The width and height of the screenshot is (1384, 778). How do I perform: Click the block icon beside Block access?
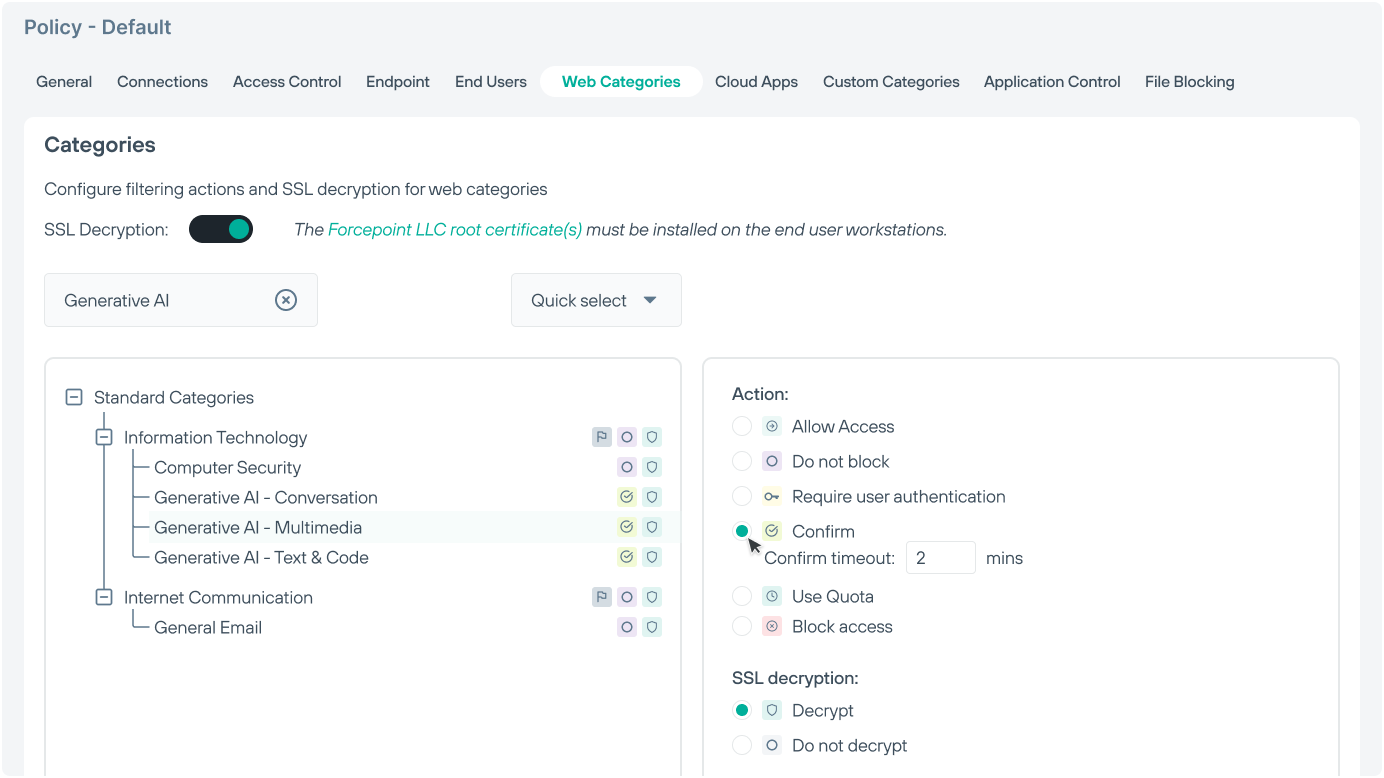[x=771, y=626]
